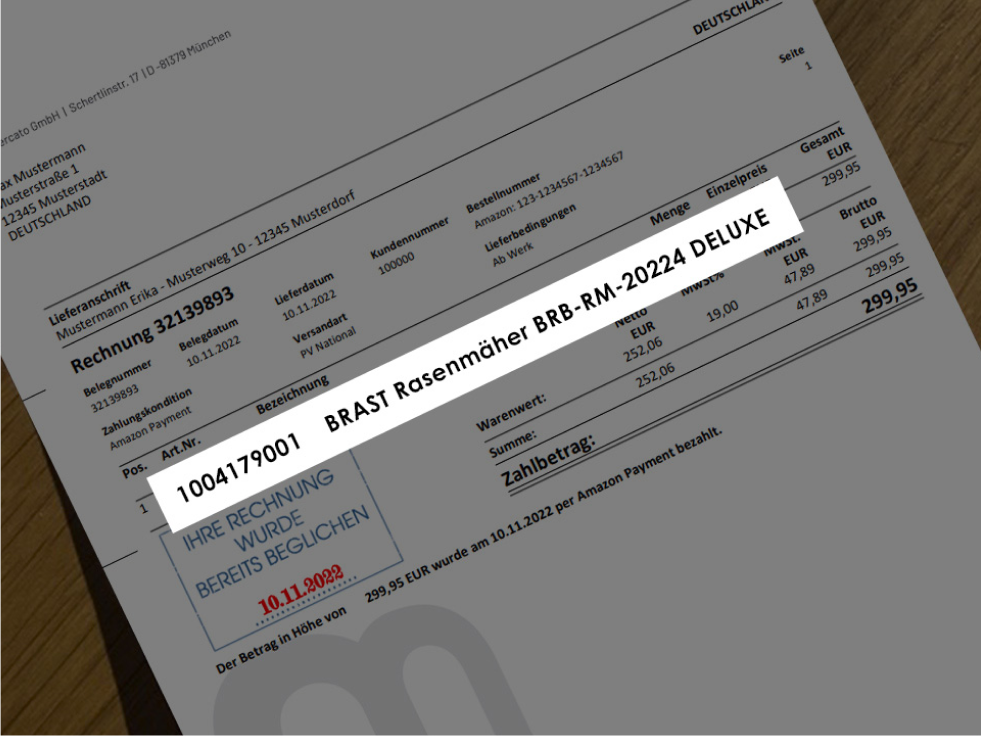Click the 'Art.Nr.' column header
The height and width of the screenshot is (736, 981).
pyautogui.click(x=181, y=447)
